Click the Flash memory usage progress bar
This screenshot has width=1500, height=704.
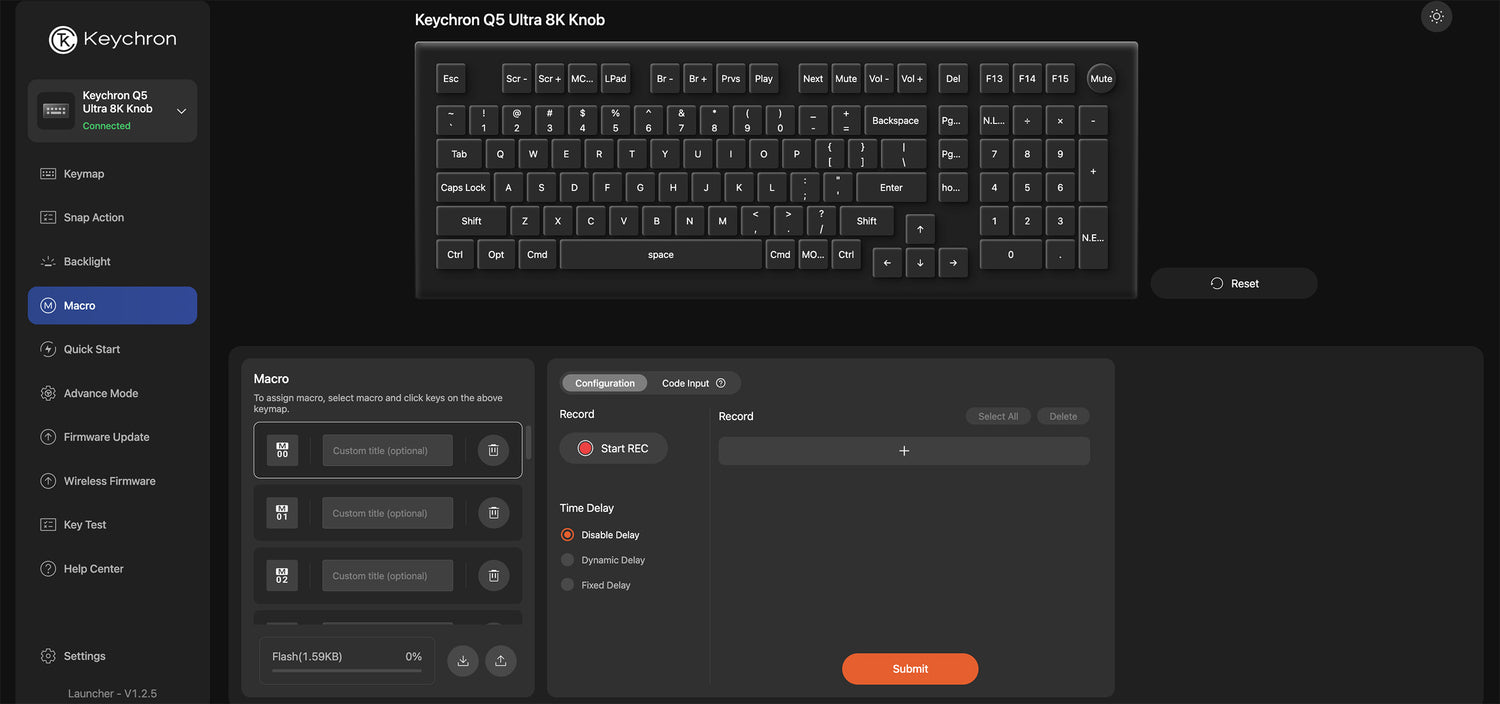347,671
